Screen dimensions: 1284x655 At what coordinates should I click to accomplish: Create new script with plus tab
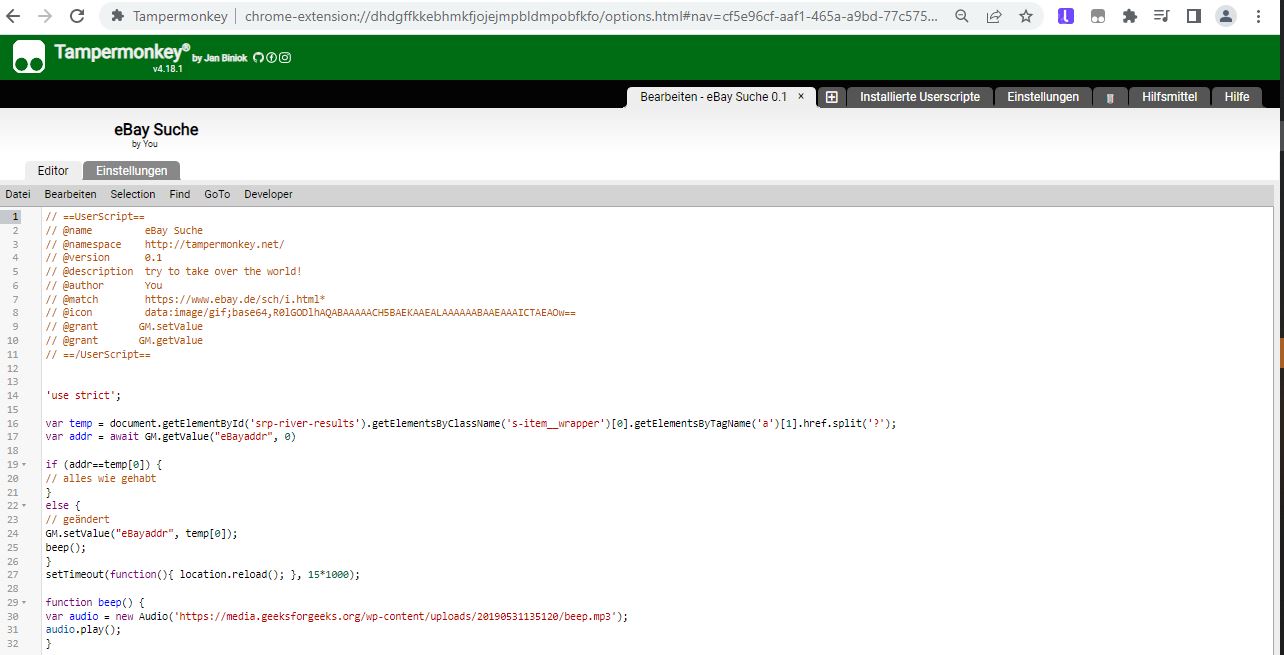(x=832, y=97)
